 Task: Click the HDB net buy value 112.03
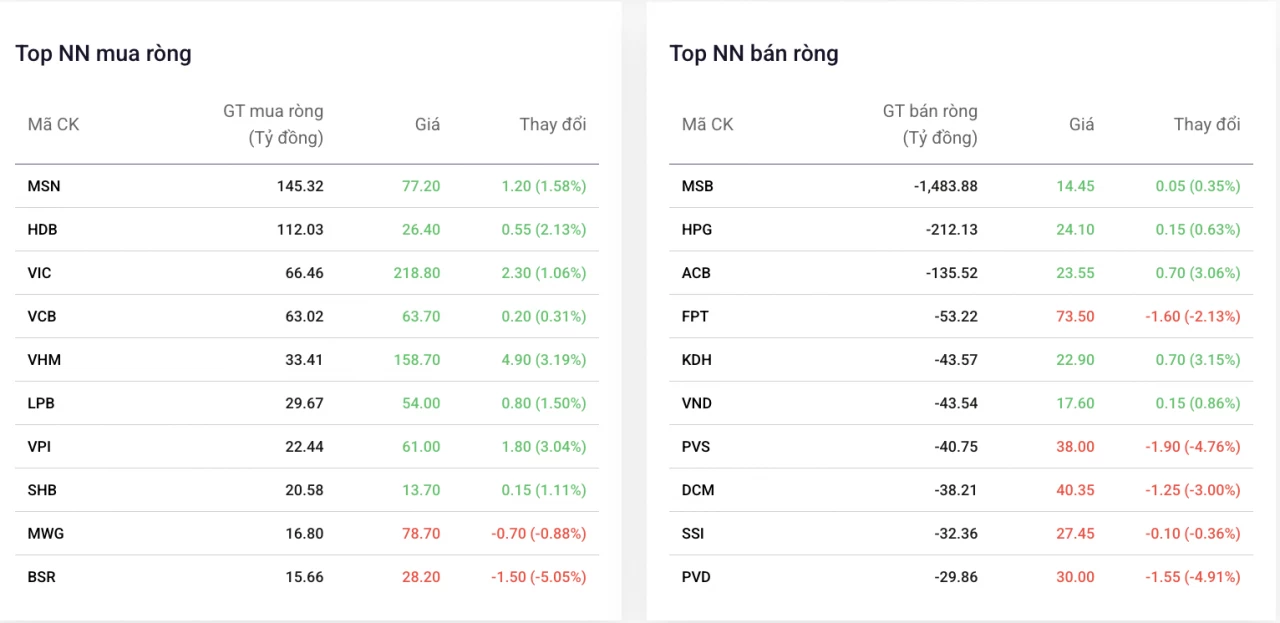tap(300, 230)
